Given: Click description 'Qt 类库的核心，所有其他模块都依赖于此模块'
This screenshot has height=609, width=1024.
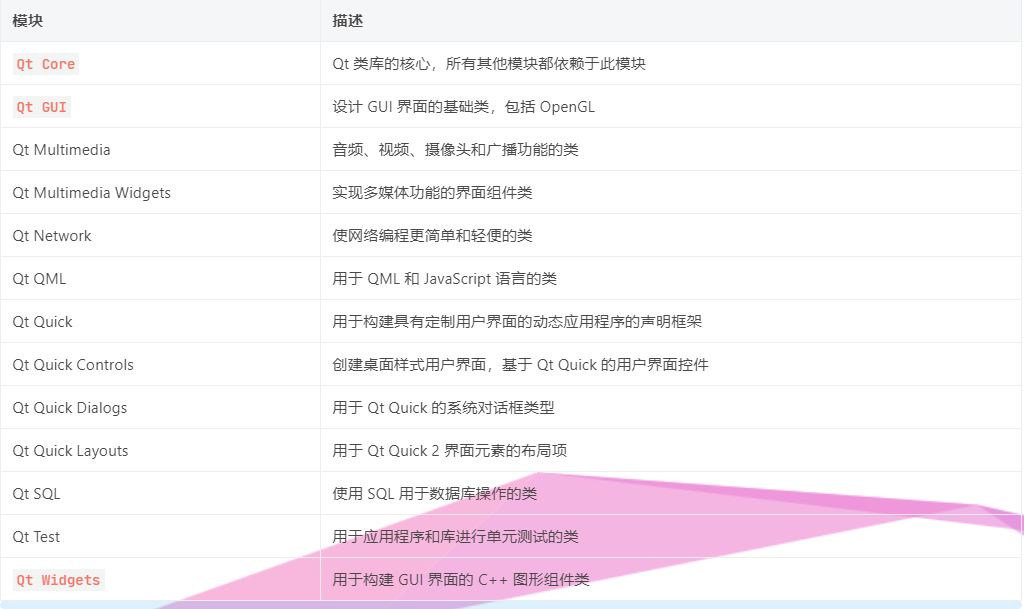Looking at the screenshot, I should (x=488, y=64).
